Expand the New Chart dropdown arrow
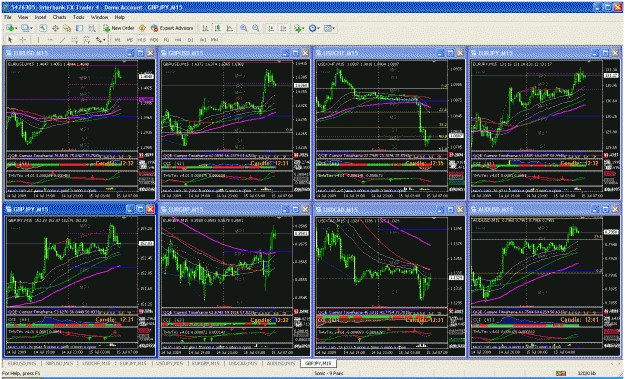 click(16, 28)
